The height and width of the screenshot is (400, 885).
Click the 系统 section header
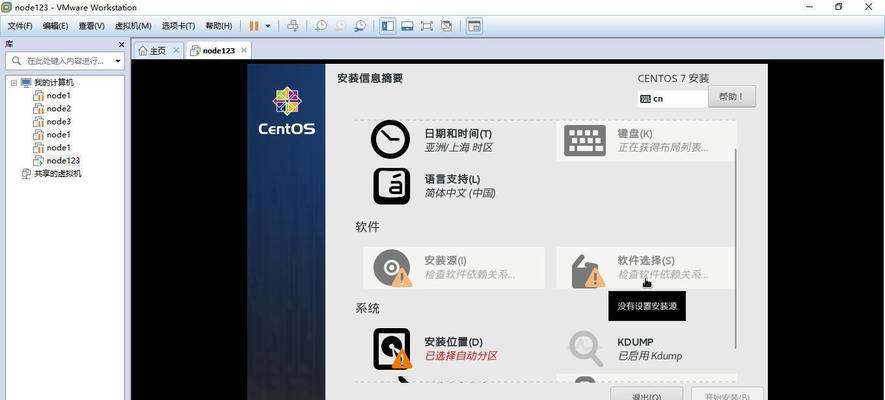(367, 309)
